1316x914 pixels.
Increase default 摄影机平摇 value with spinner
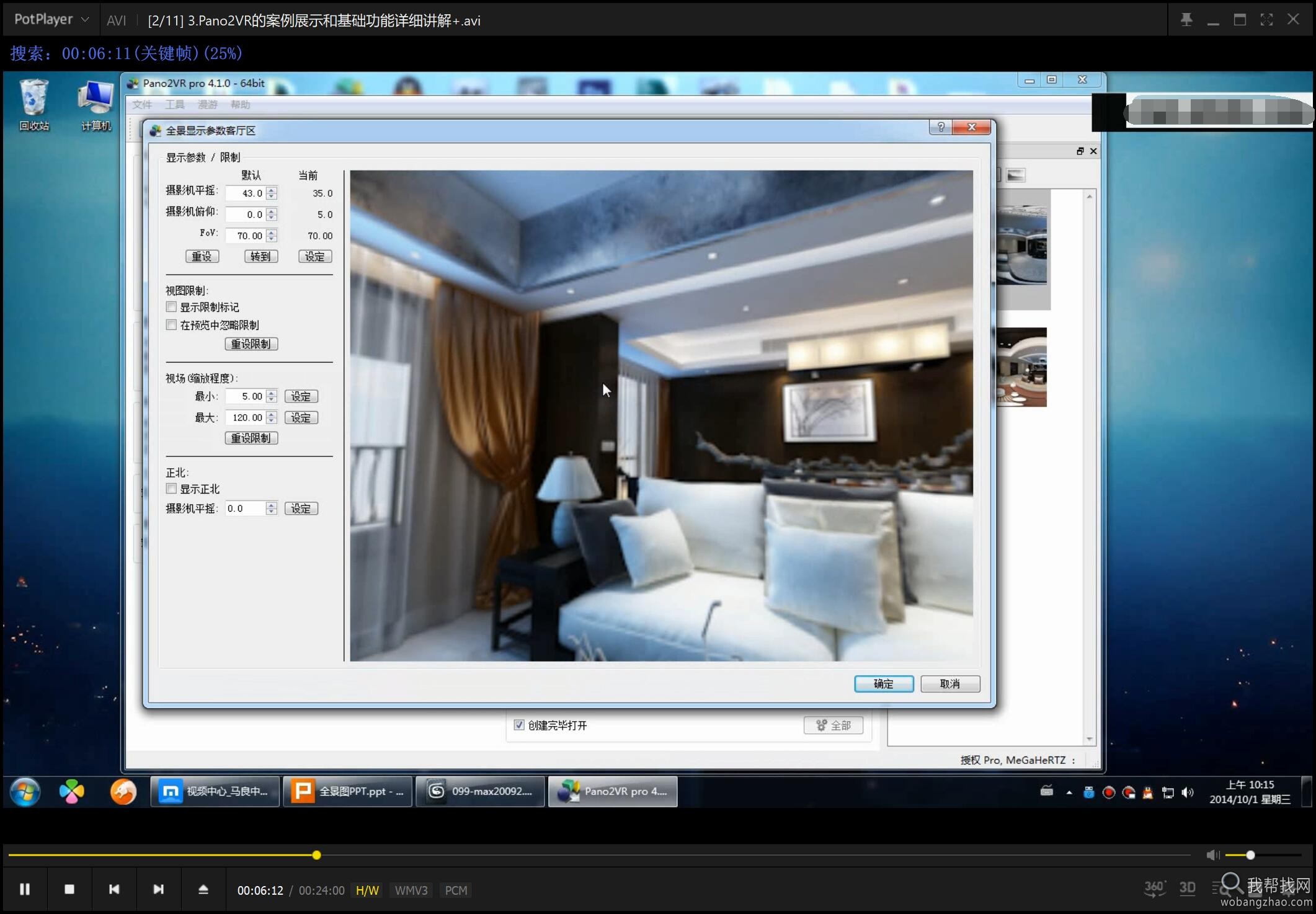click(x=272, y=190)
